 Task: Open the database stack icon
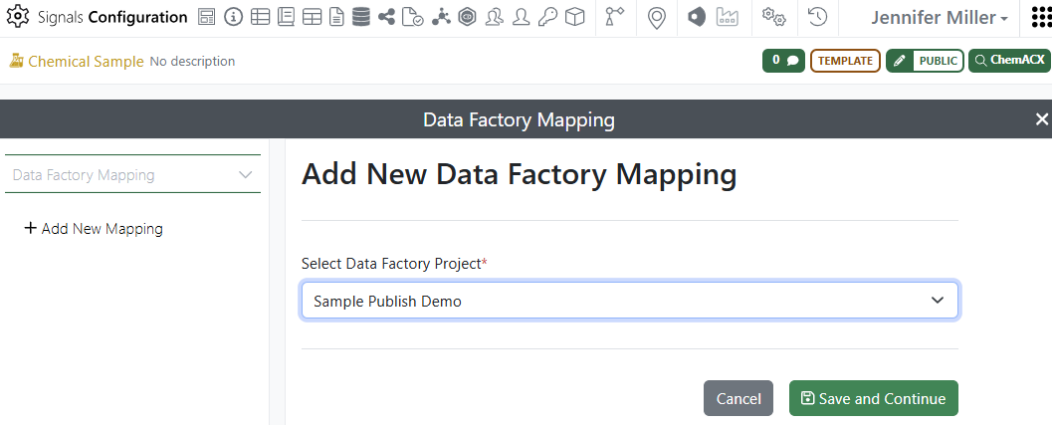pyautogui.click(x=361, y=17)
